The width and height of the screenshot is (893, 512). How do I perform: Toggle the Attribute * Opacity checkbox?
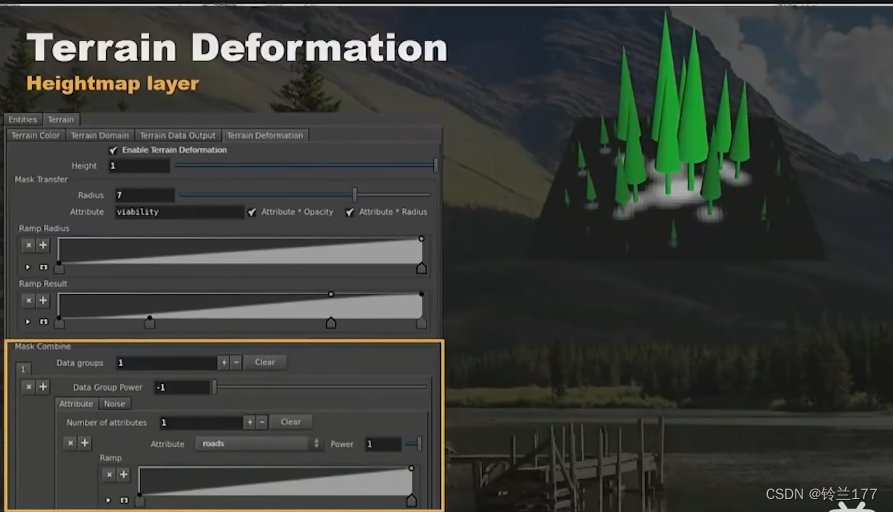coord(252,212)
